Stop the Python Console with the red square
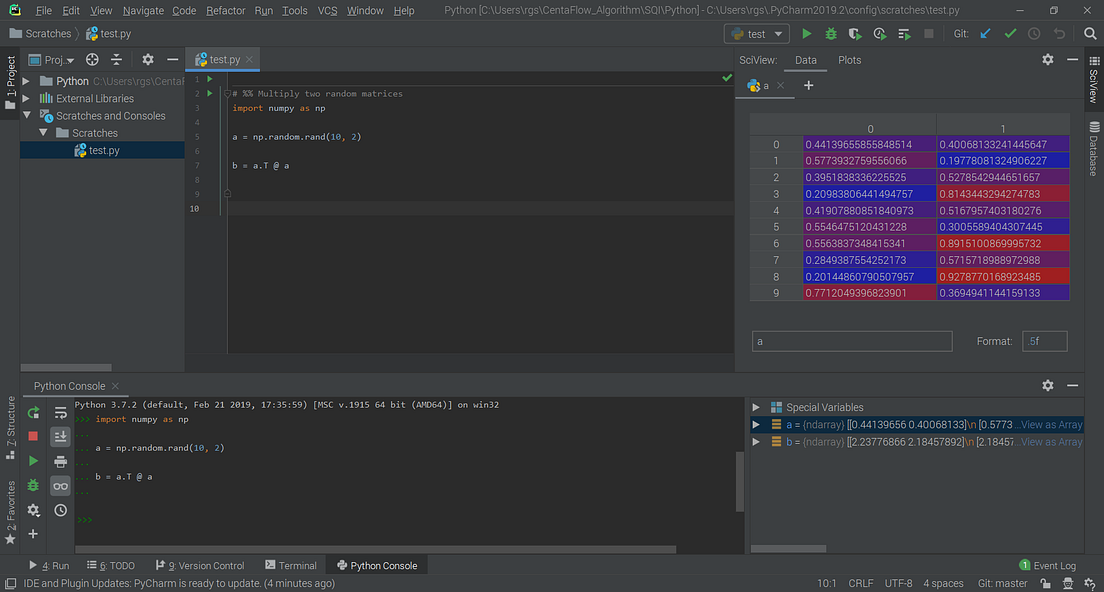Screen dimensions: 1104x592 [x=33, y=437]
